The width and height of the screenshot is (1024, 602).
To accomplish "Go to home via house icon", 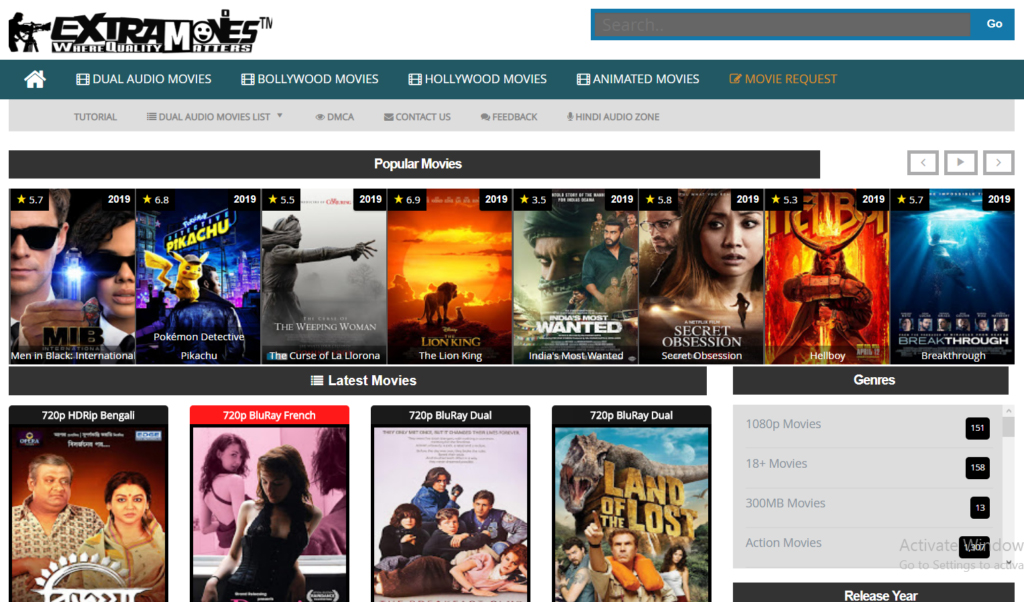I will [x=35, y=79].
